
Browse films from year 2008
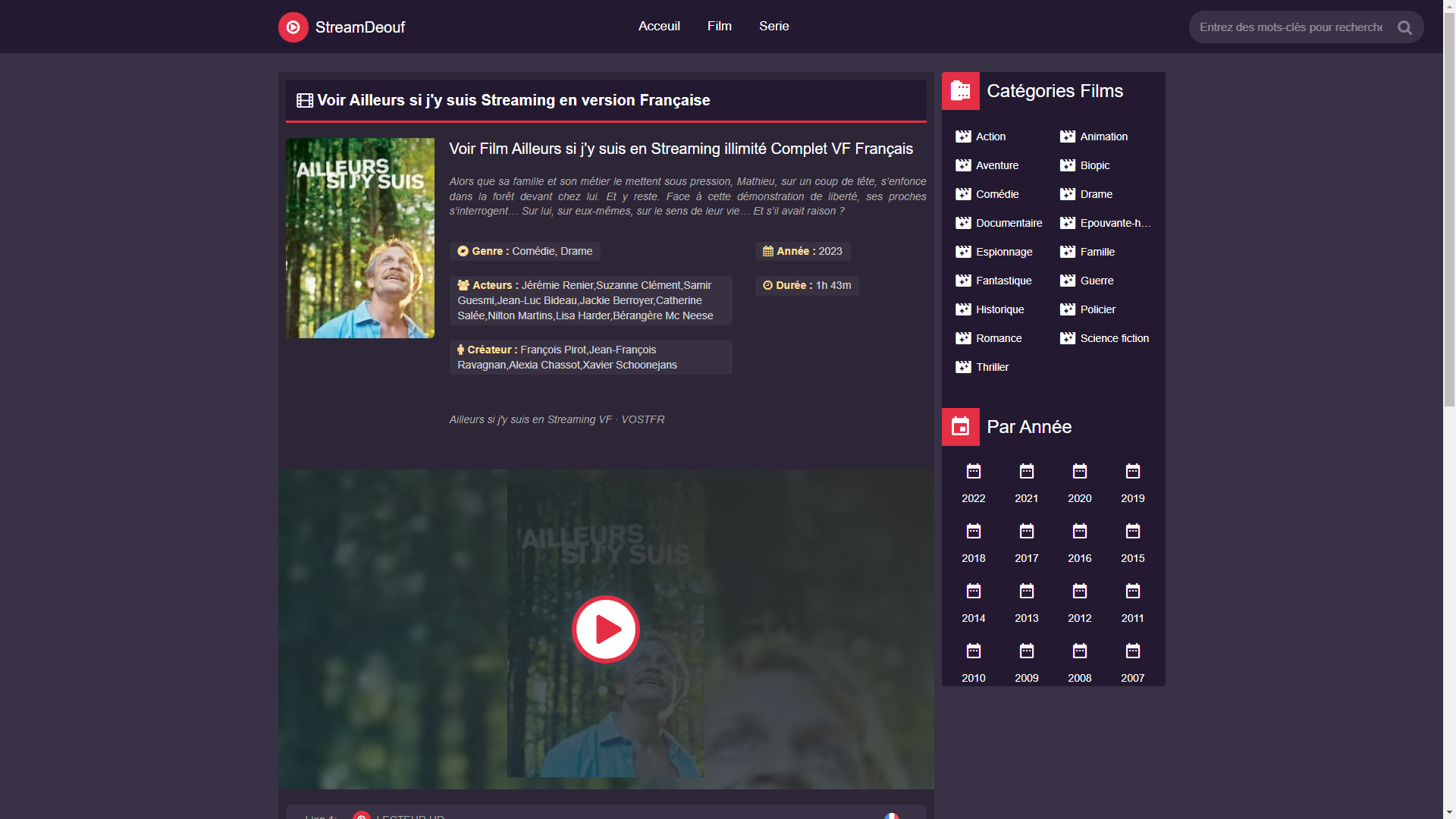tap(1080, 678)
